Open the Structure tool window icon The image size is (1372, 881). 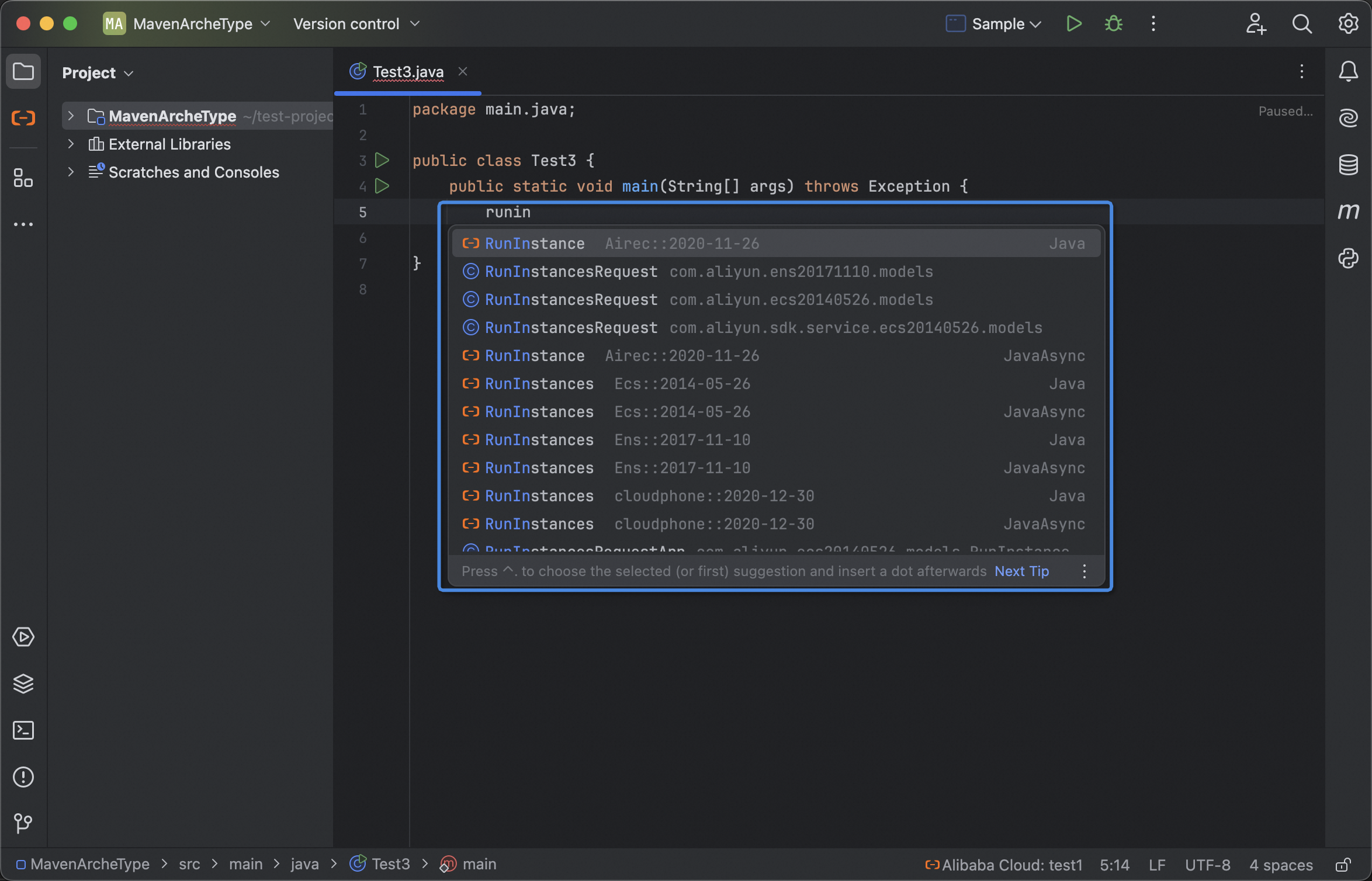(23, 178)
